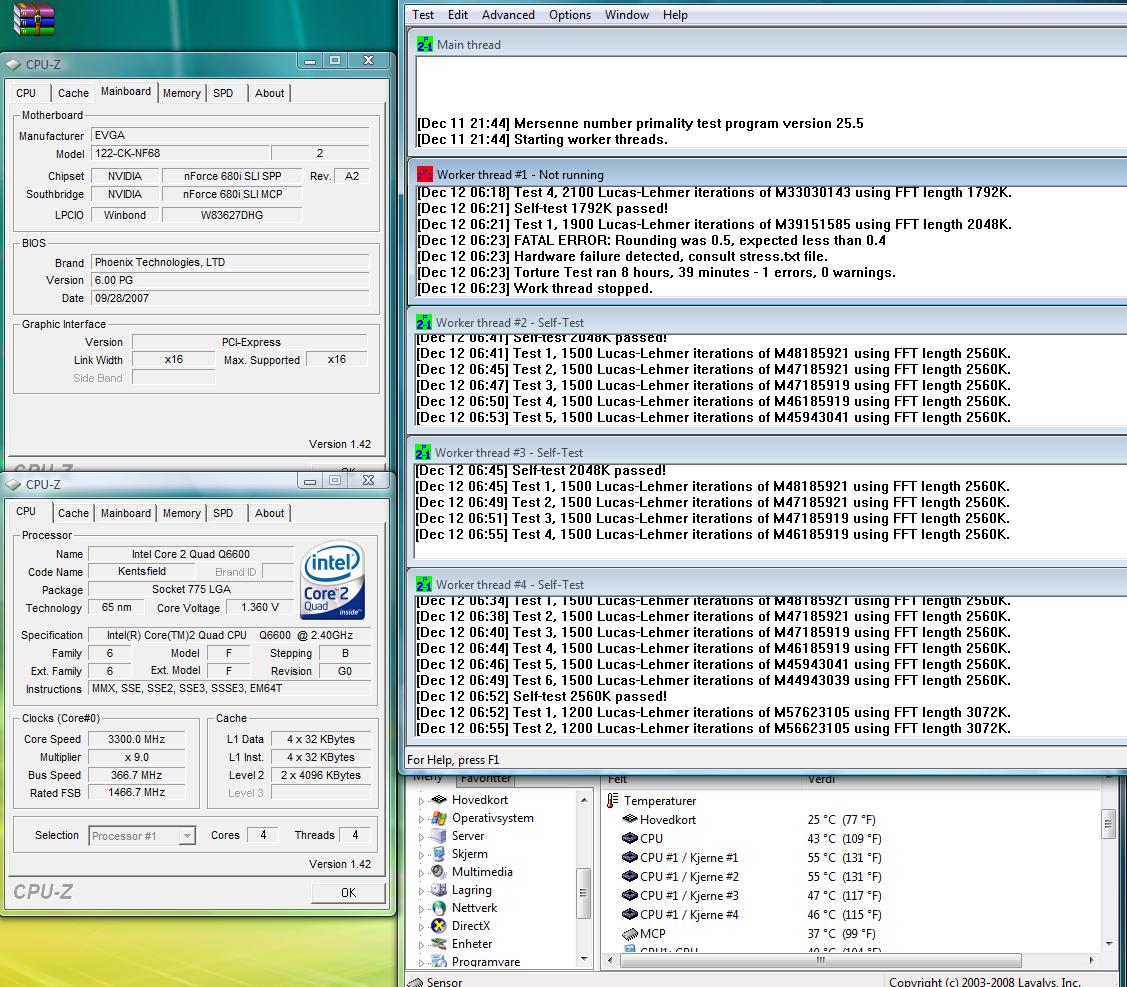The height and width of the screenshot is (987, 1127).
Task: Expand the DirectX tree node
Action: click(421, 926)
